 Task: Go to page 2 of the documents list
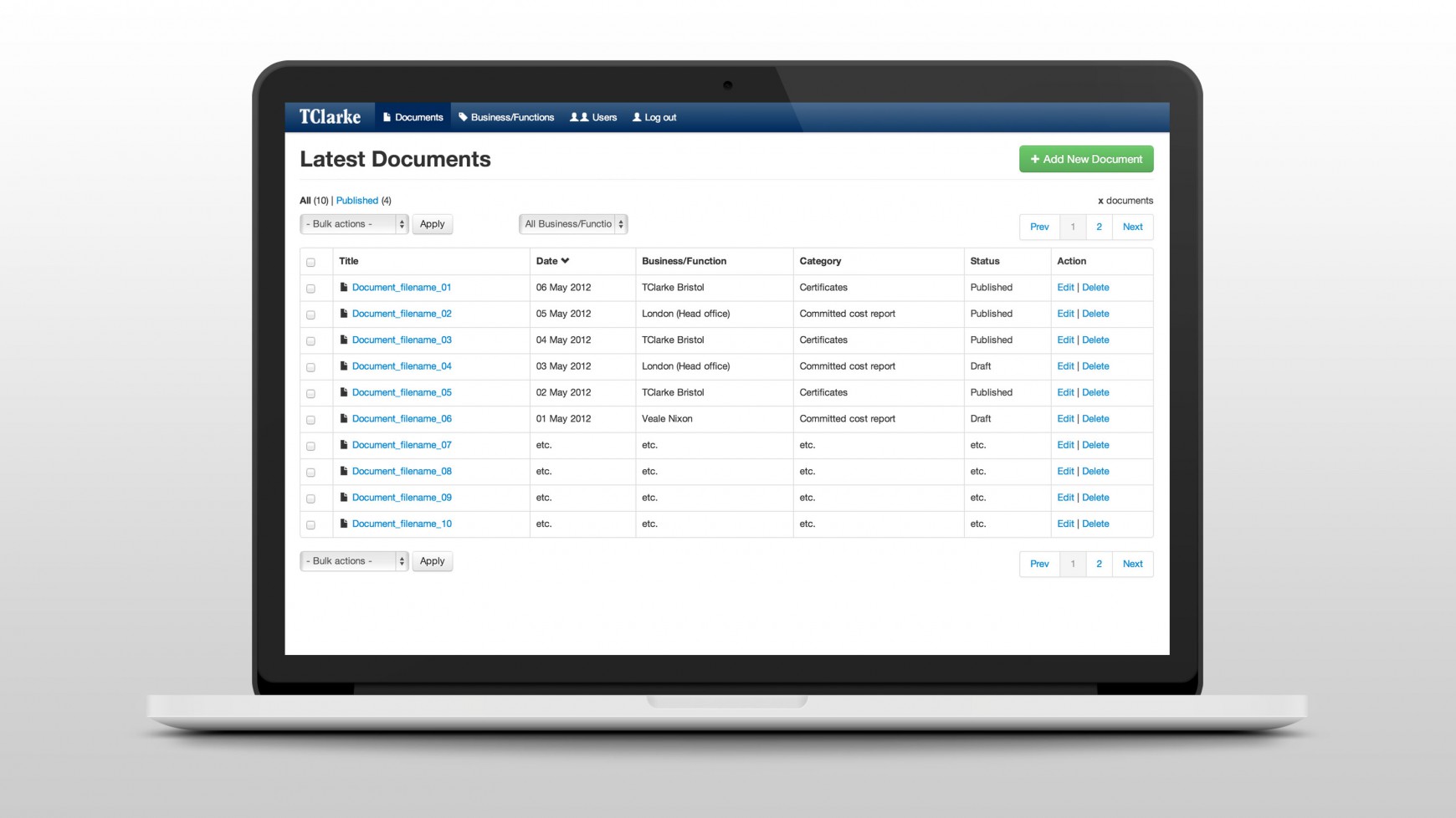[1099, 227]
